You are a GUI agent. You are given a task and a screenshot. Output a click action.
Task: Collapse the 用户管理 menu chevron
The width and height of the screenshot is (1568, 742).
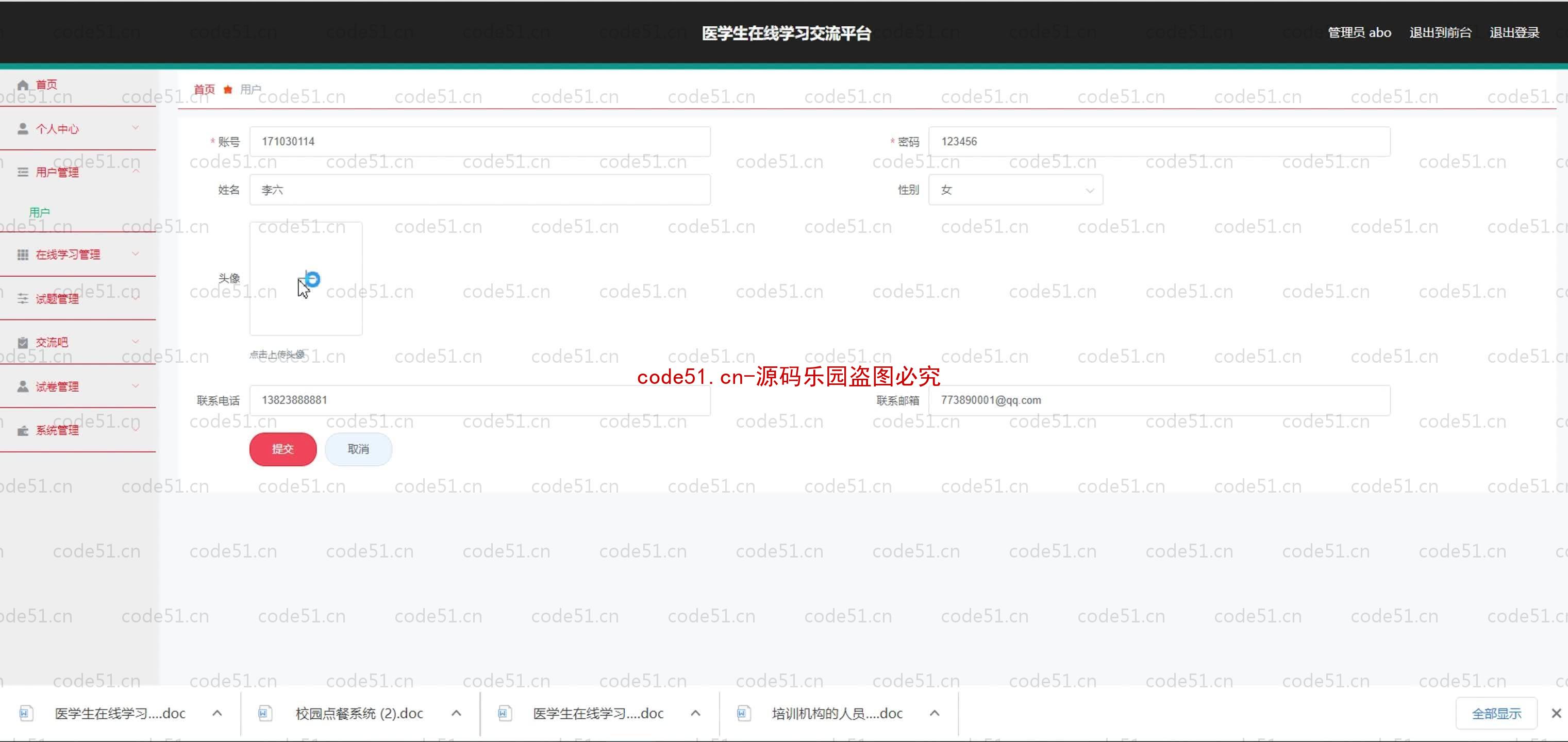coord(136,172)
